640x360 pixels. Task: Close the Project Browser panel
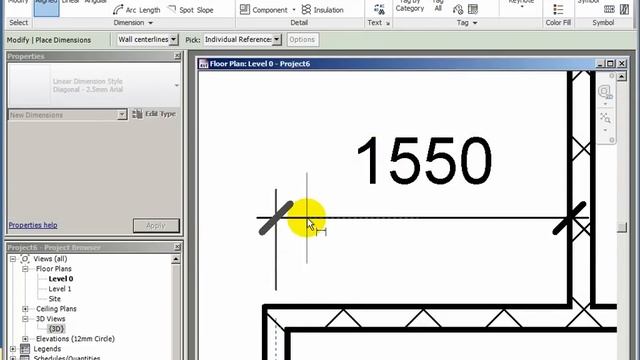[177, 247]
